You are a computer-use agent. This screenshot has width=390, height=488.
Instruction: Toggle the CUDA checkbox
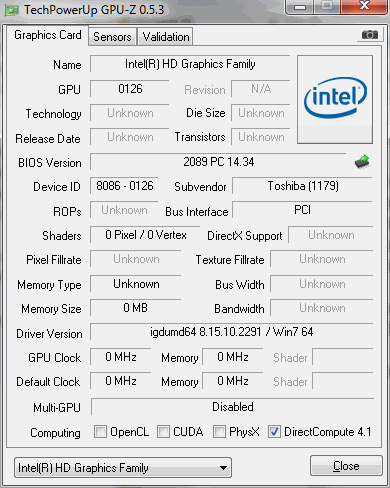coord(163,431)
